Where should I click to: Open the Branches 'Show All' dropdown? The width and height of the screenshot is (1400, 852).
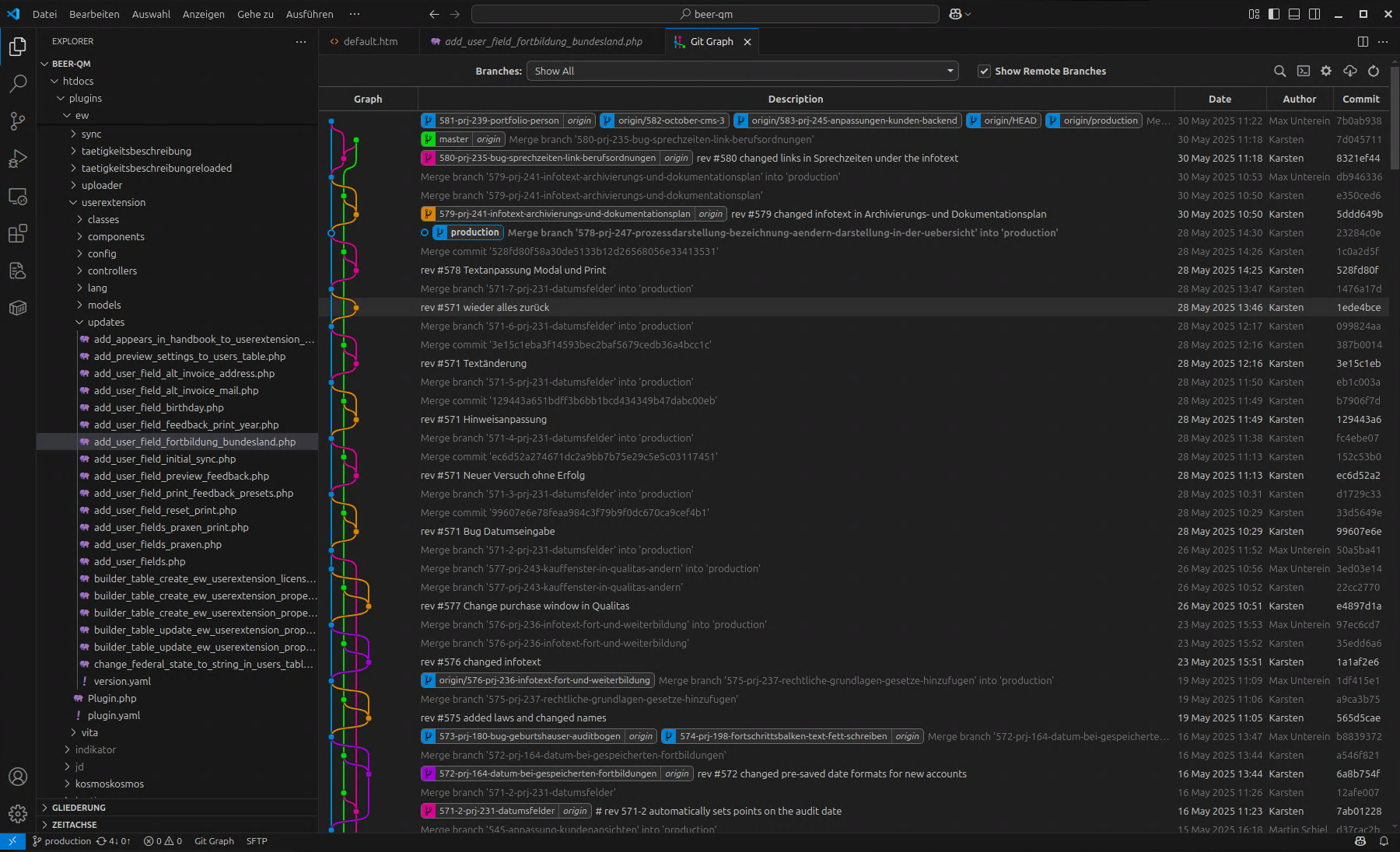pyautogui.click(x=743, y=72)
